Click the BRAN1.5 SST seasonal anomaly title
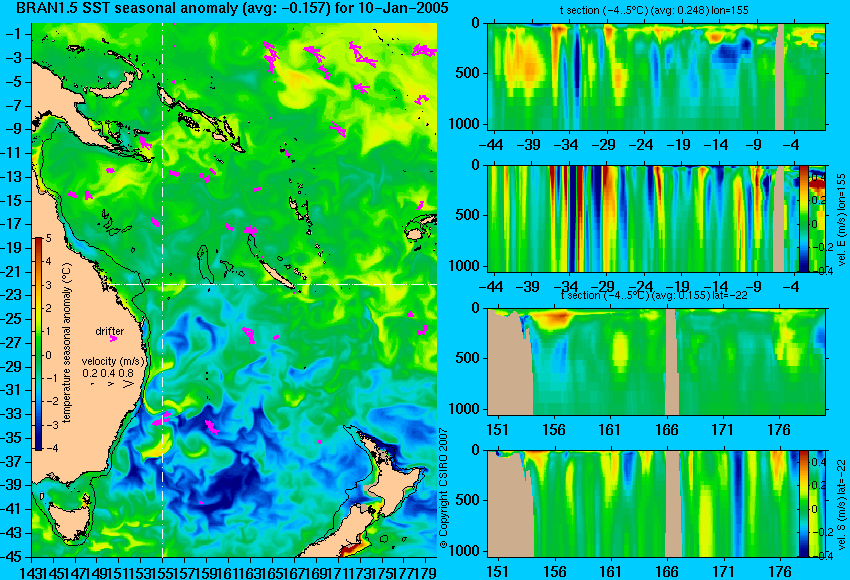The height and width of the screenshot is (580, 850). (x=232, y=8)
